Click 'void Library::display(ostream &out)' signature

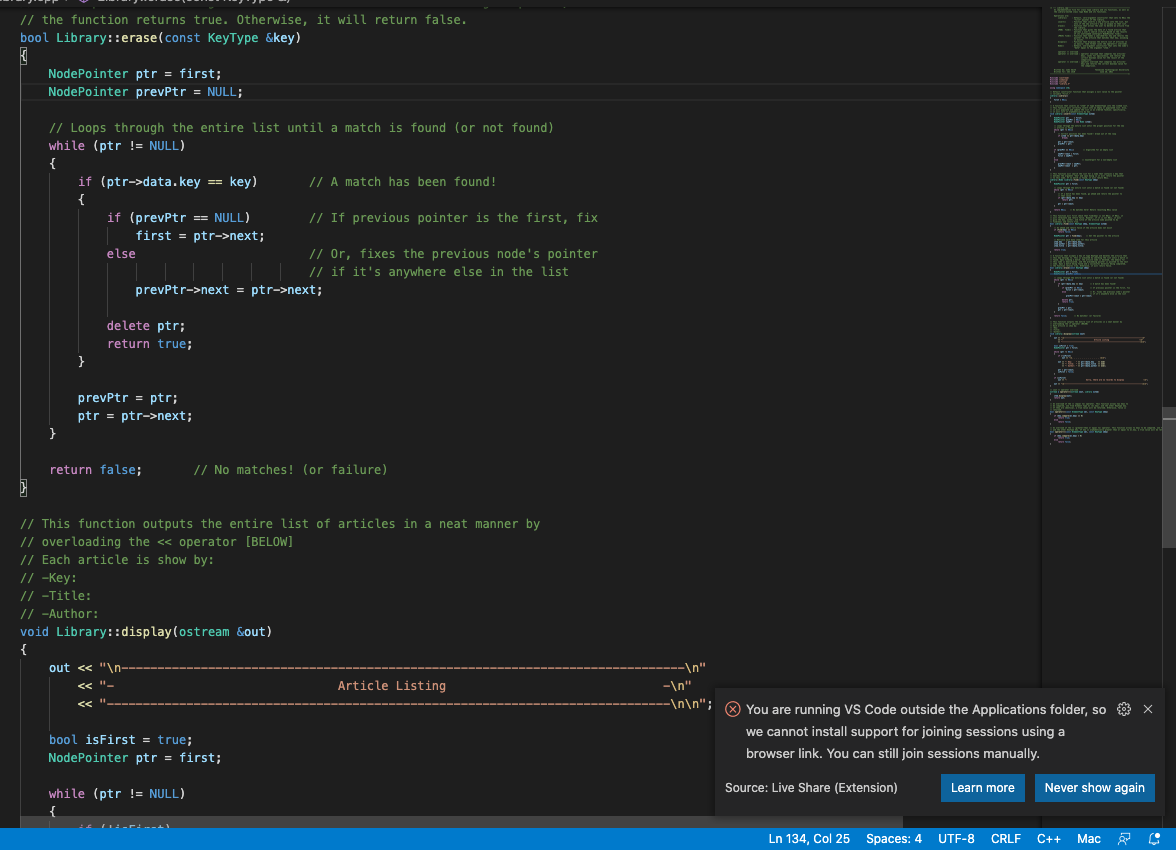tap(146, 632)
